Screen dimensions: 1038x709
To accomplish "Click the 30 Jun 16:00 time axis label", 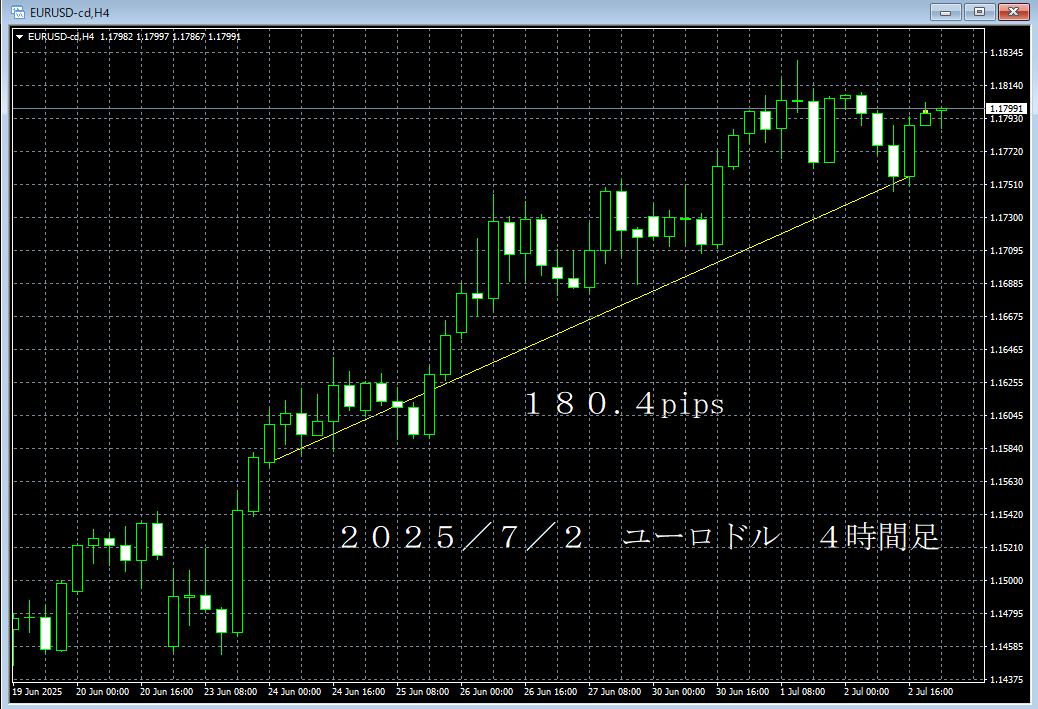I will pyautogui.click(x=741, y=691).
